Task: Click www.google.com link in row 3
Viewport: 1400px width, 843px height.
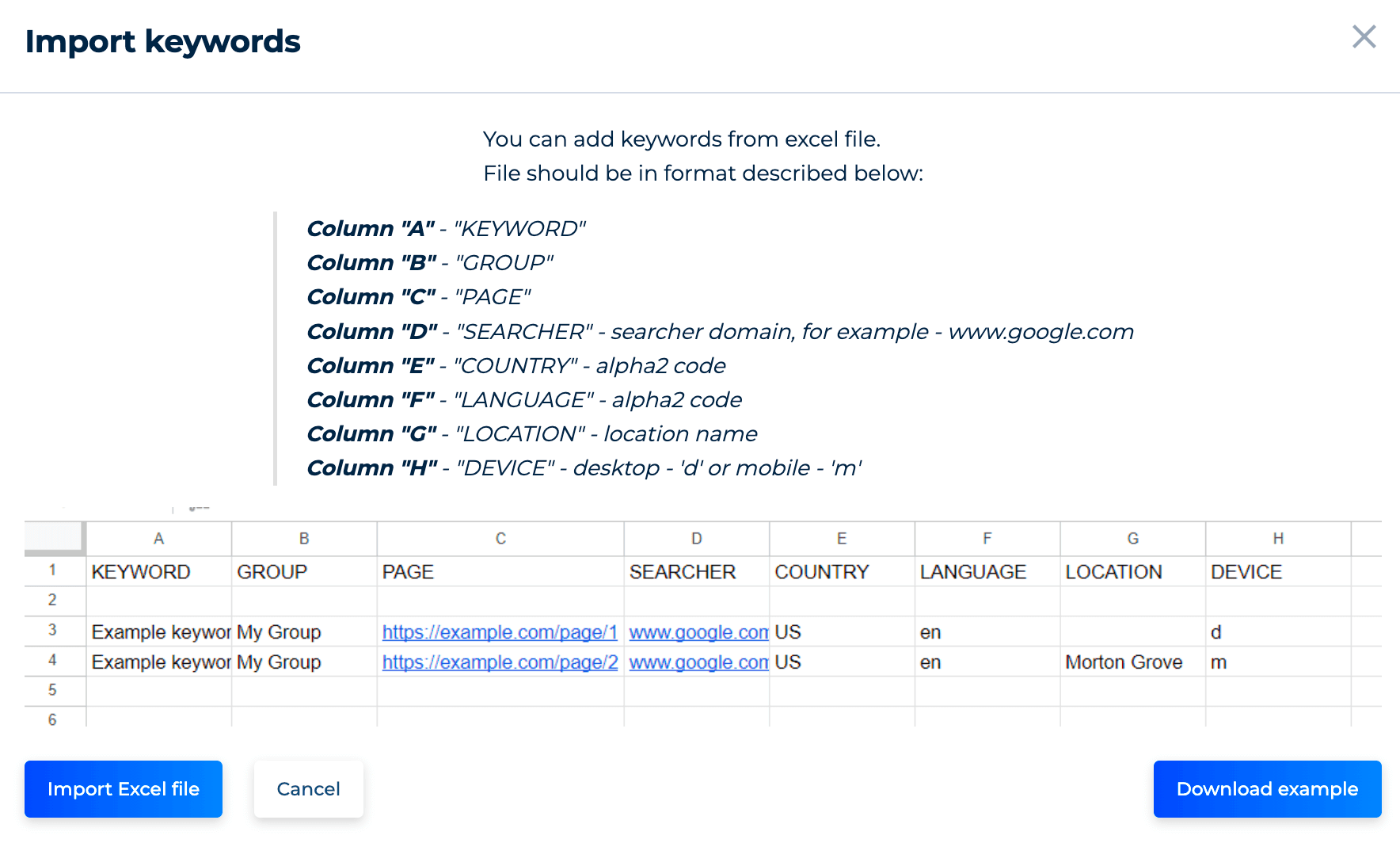Action: [x=698, y=632]
